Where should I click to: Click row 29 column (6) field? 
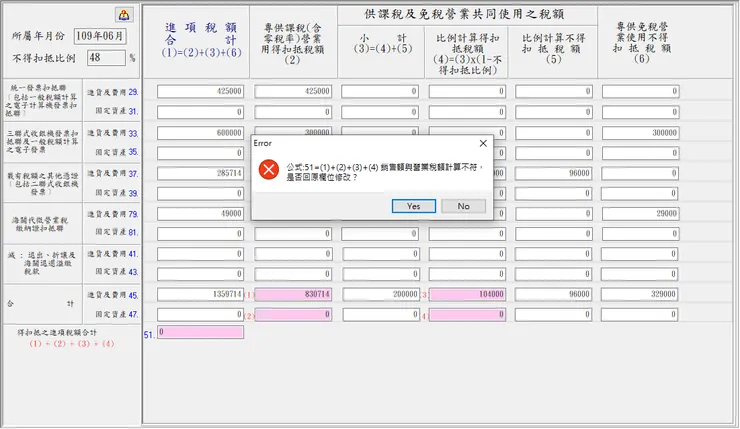coord(640,91)
